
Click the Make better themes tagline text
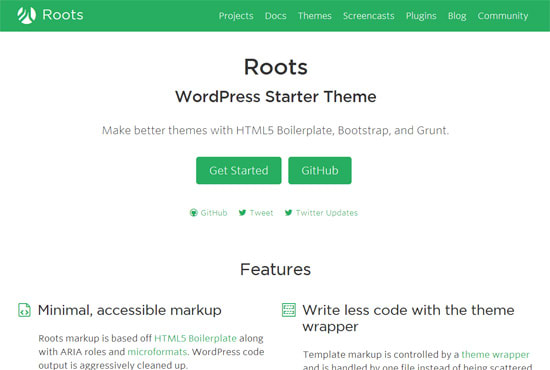[275, 130]
